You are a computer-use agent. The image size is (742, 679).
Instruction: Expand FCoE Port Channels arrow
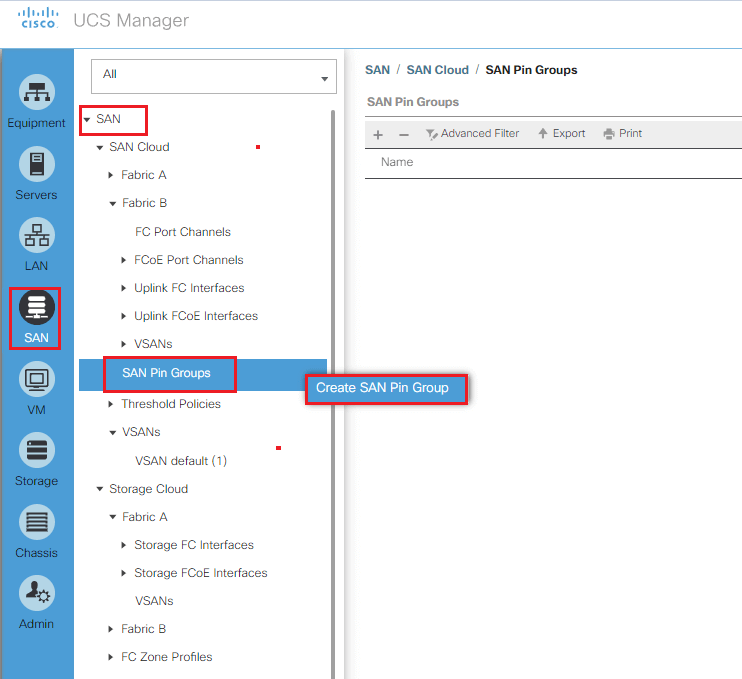124,260
